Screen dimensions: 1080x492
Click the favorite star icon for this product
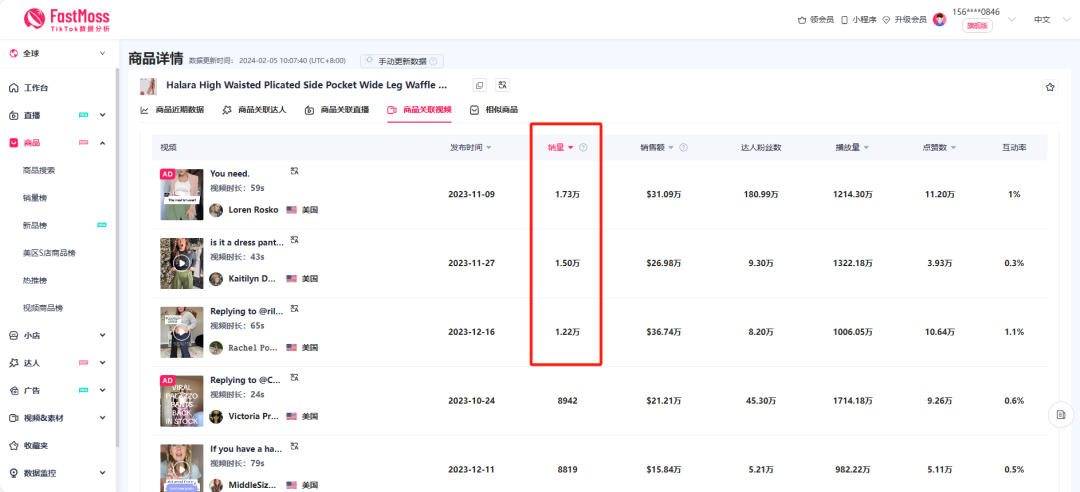[x=1049, y=87]
